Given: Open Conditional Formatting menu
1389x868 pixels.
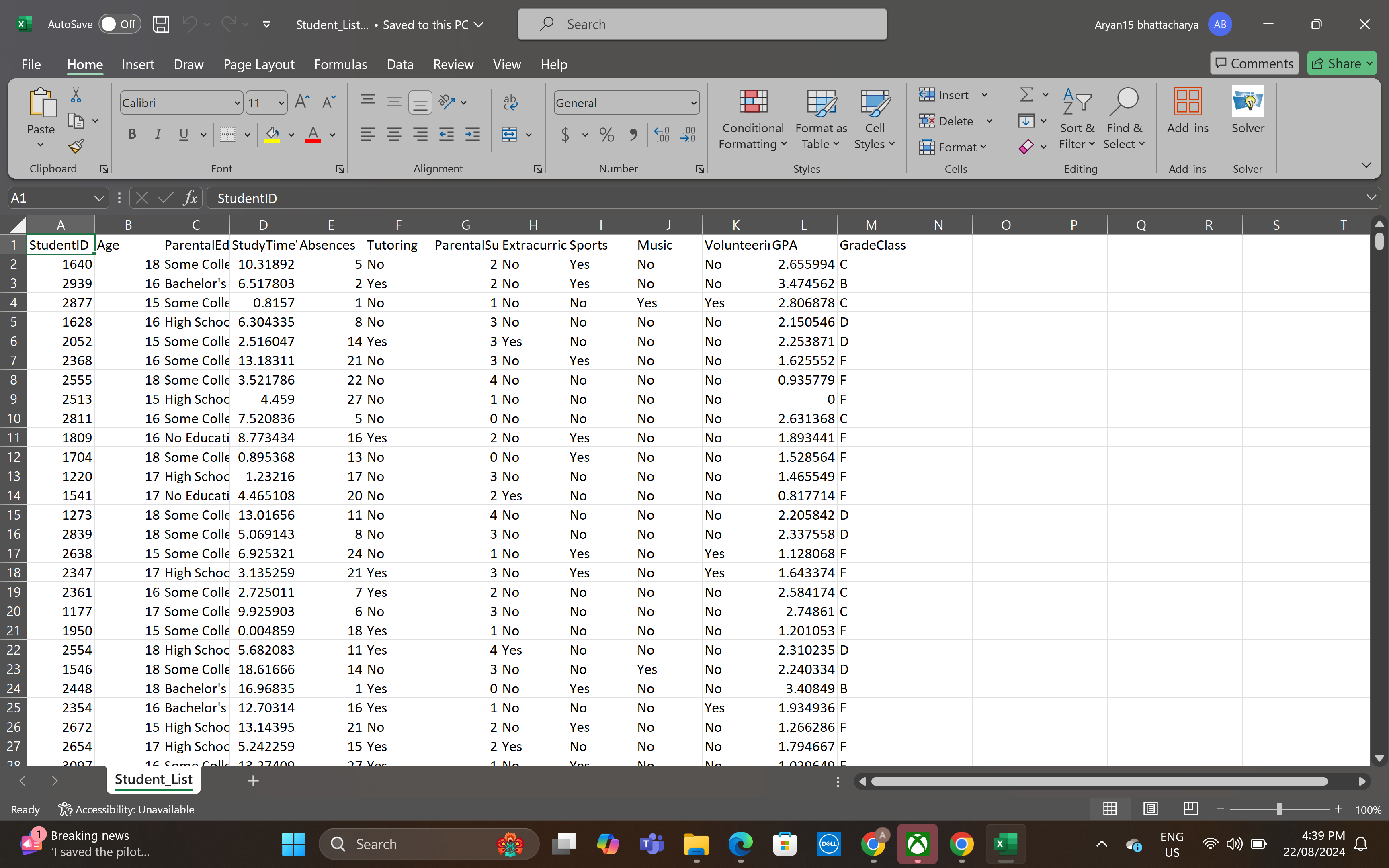Looking at the screenshot, I should [752, 120].
